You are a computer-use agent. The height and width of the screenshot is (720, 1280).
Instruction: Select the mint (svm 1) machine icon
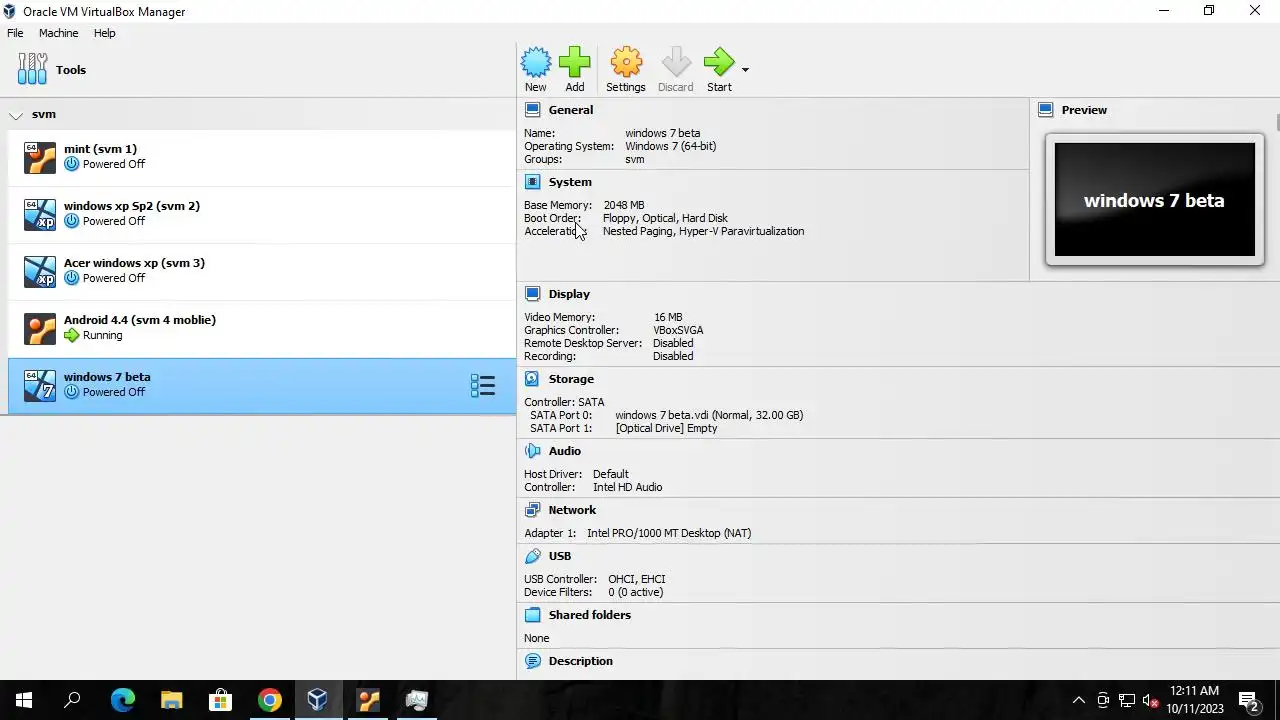coord(40,157)
